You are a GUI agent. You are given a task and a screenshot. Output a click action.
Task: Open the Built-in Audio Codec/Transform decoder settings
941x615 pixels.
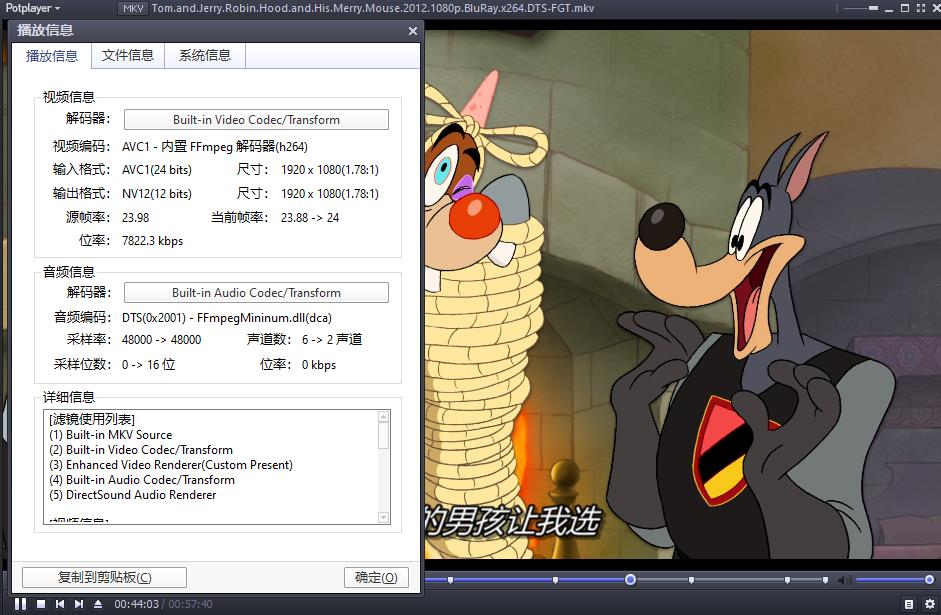(256, 293)
